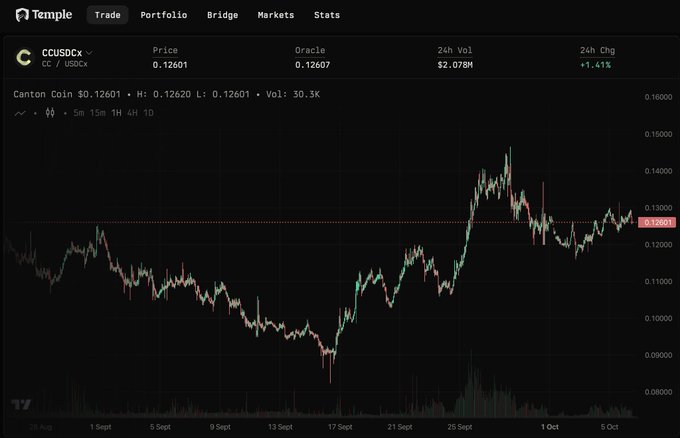Click the 0.16000 price axis label

(658, 97)
